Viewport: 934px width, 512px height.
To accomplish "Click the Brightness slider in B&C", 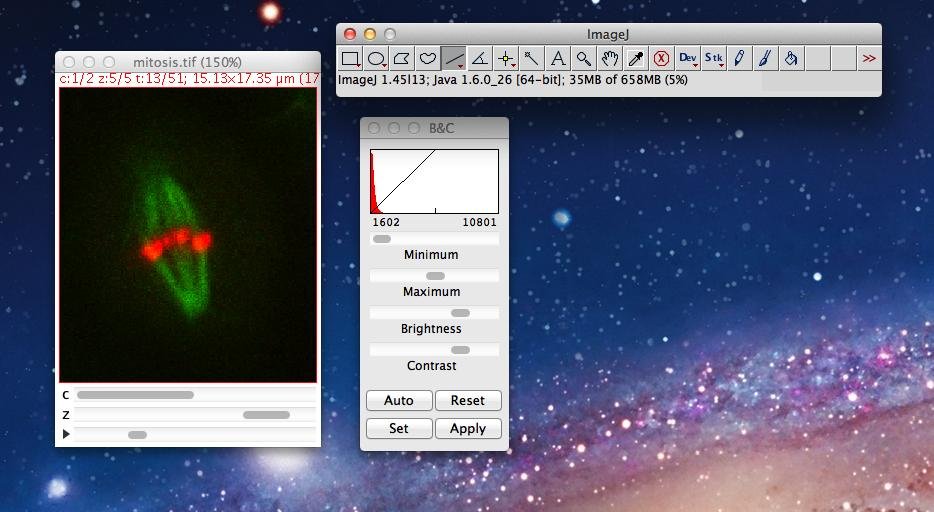I will (434, 313).
